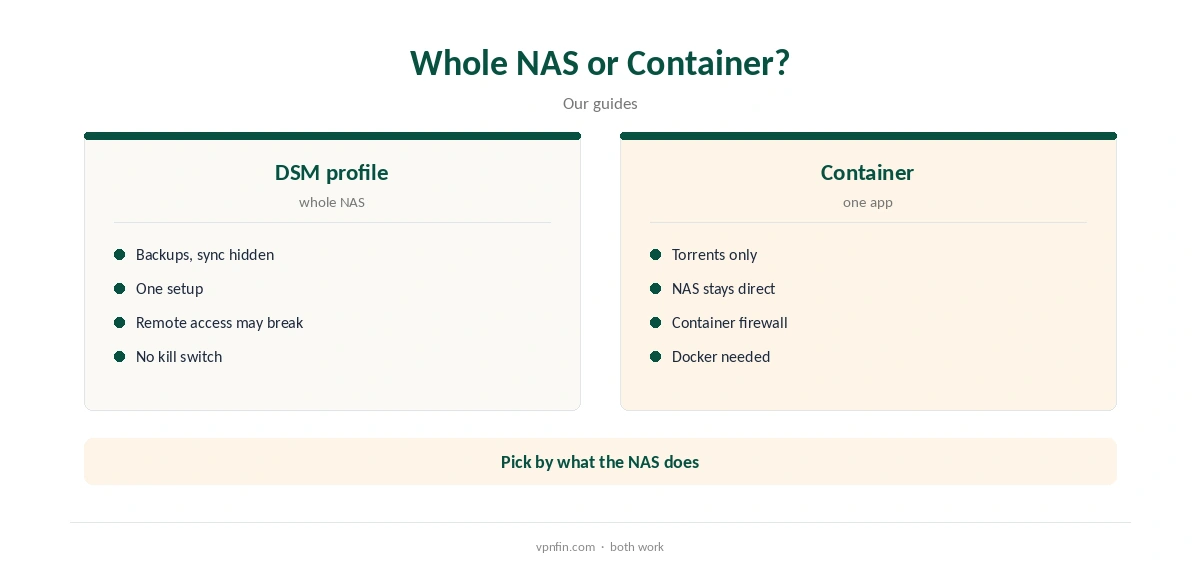1200x576 pixels.
Task: Click 'Remote access may break' text
Action: click(x=220, y=322)
